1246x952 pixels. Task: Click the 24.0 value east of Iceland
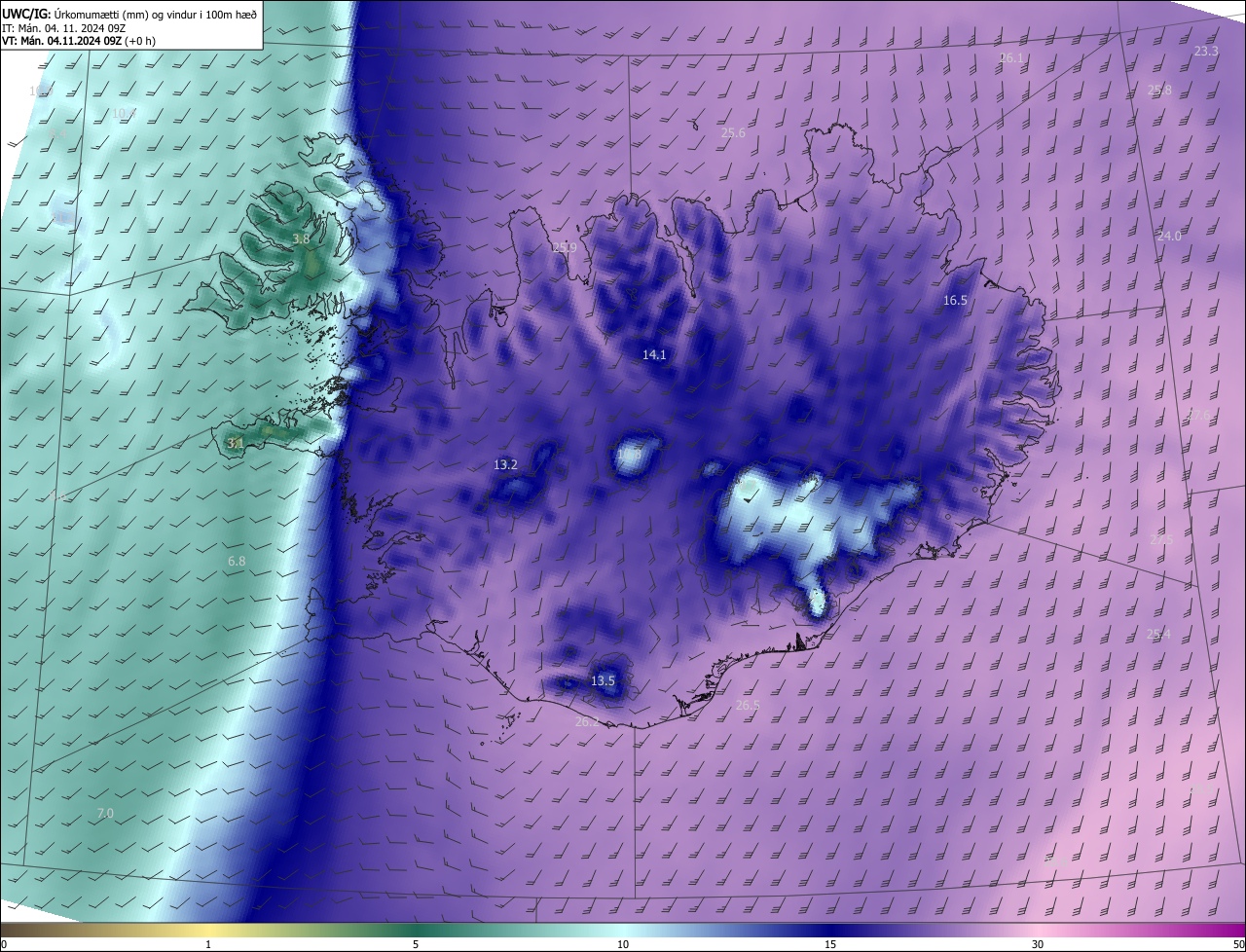(x=1169, y=237)
